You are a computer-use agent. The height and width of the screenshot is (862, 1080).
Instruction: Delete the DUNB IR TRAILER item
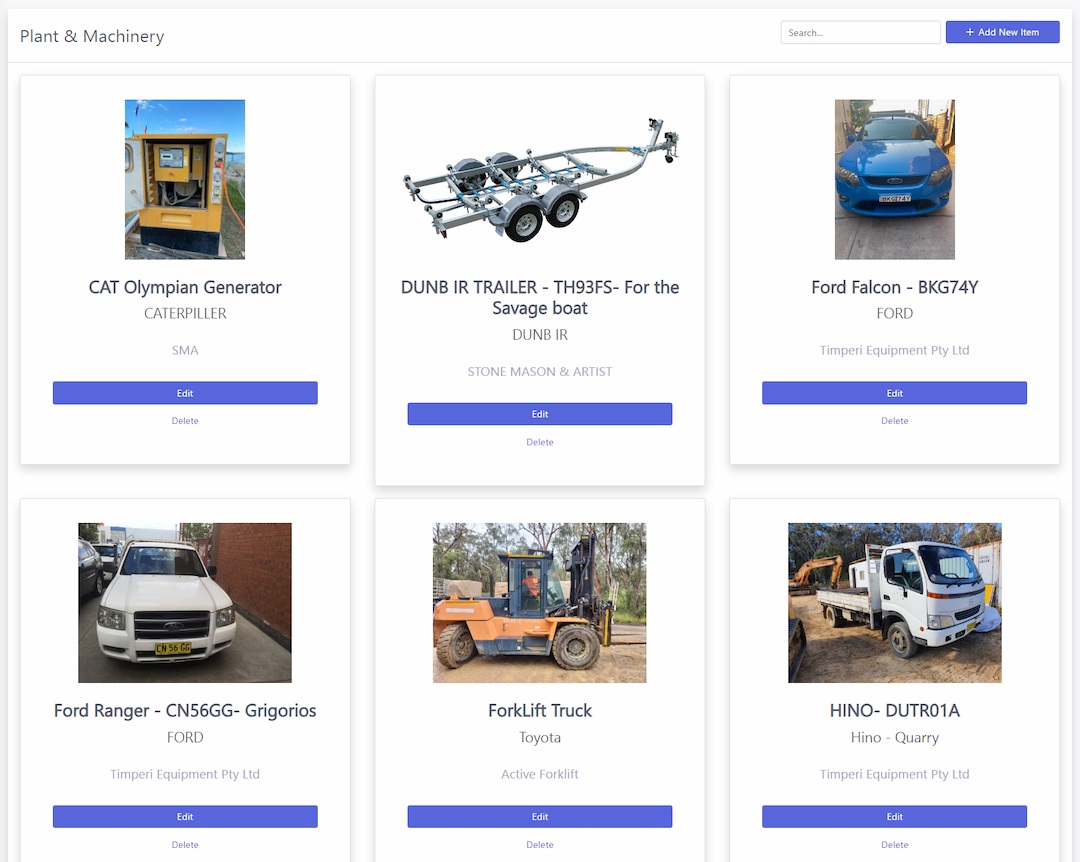[x=540, y=442]
